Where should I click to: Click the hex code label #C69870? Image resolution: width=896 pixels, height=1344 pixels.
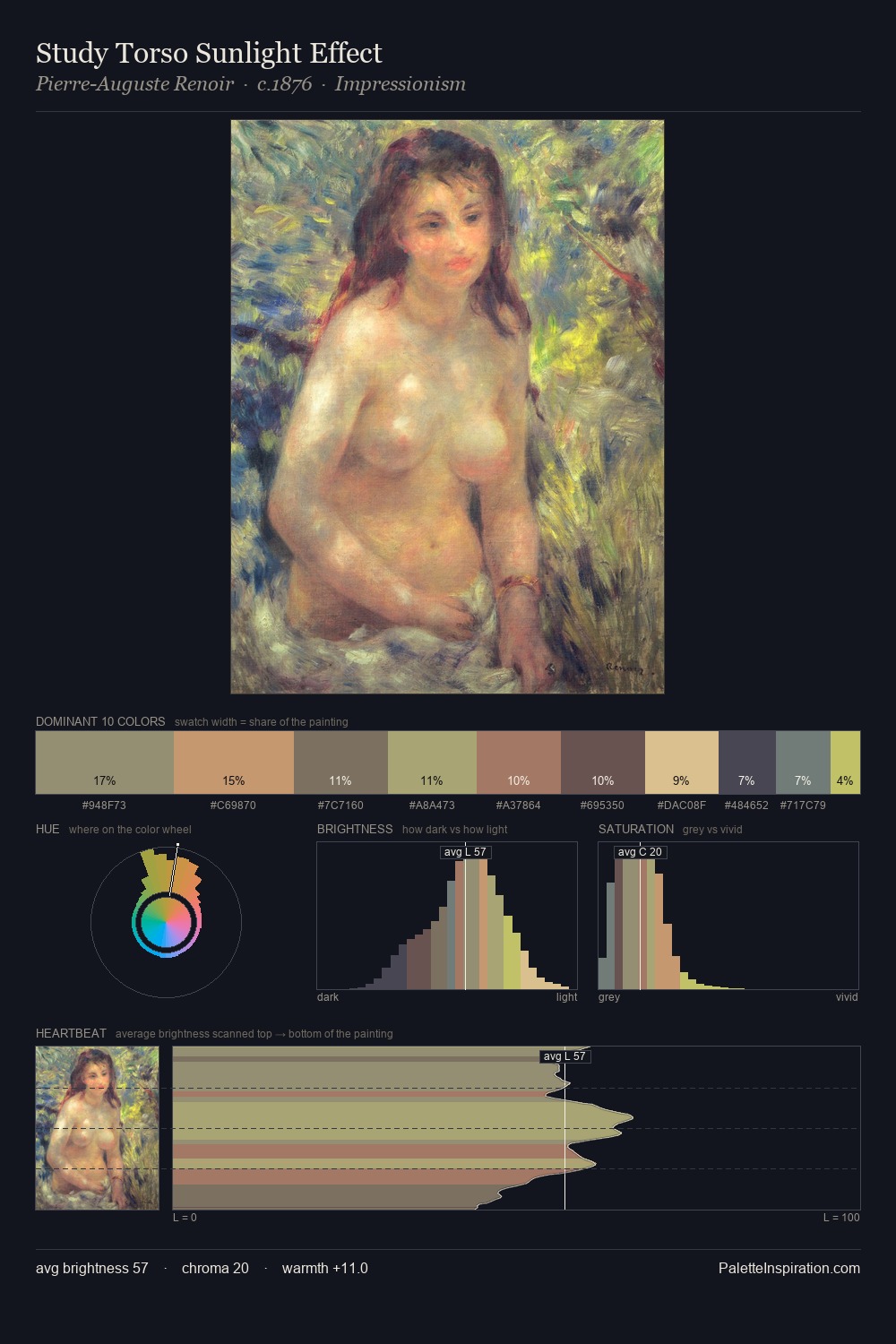pos(233,806)
